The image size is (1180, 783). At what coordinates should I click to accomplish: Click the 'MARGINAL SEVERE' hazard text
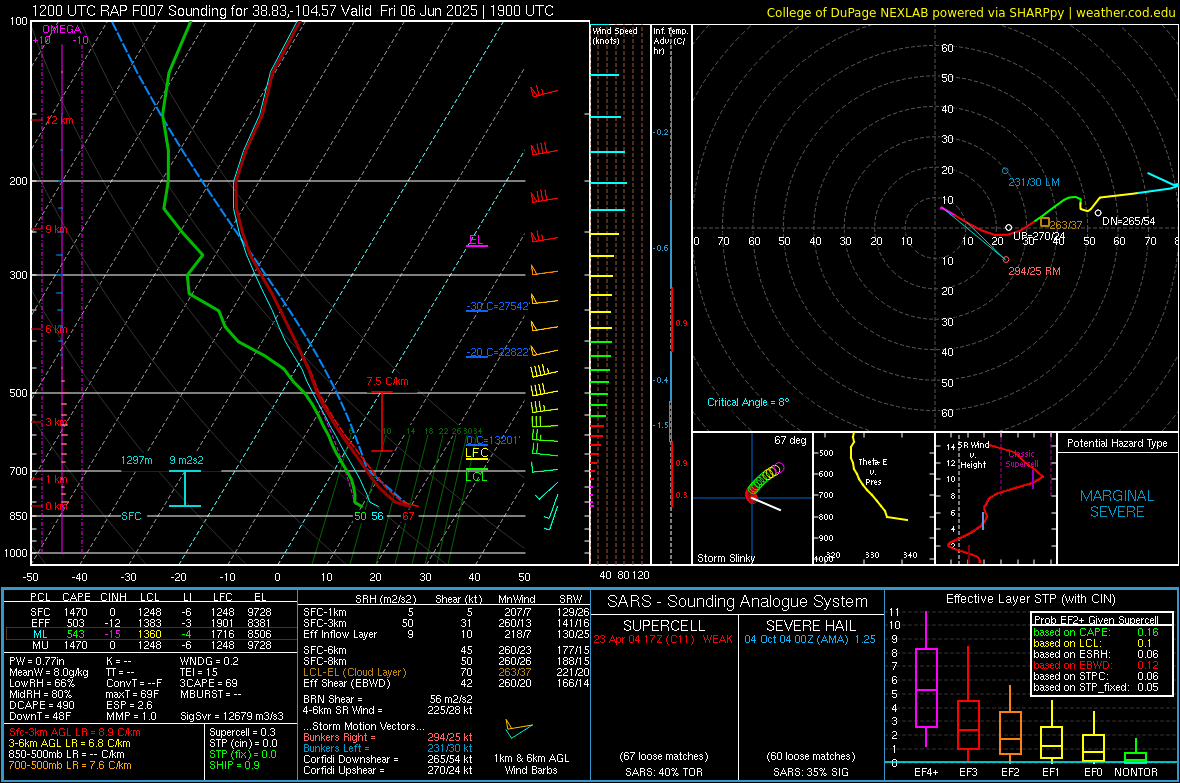(x=1117, y=504)
